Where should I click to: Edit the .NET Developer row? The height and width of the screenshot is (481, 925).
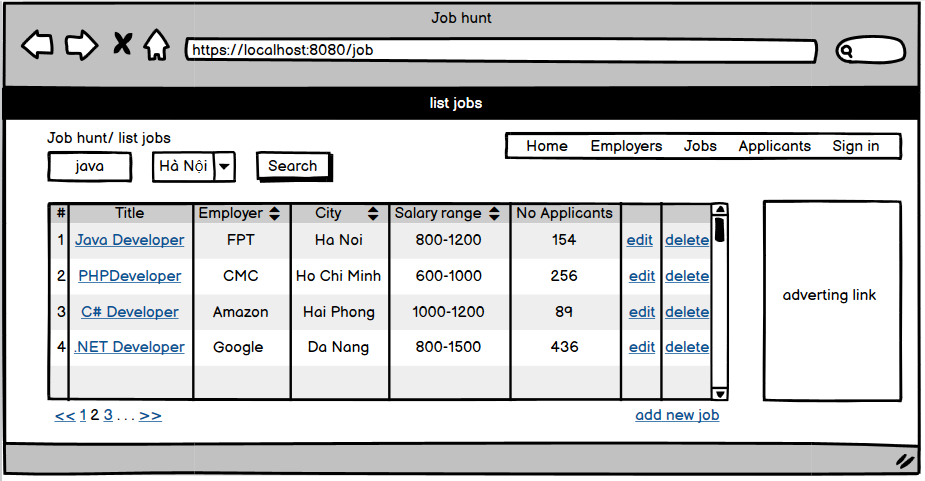coord(642,347)
